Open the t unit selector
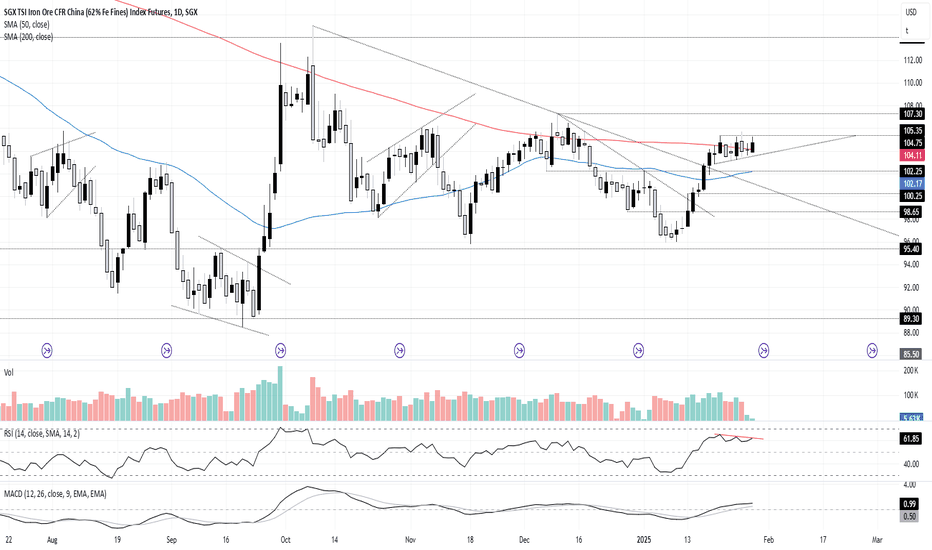Image resolution: width=932 pixels, height=550 pixels. click(907, 31)
